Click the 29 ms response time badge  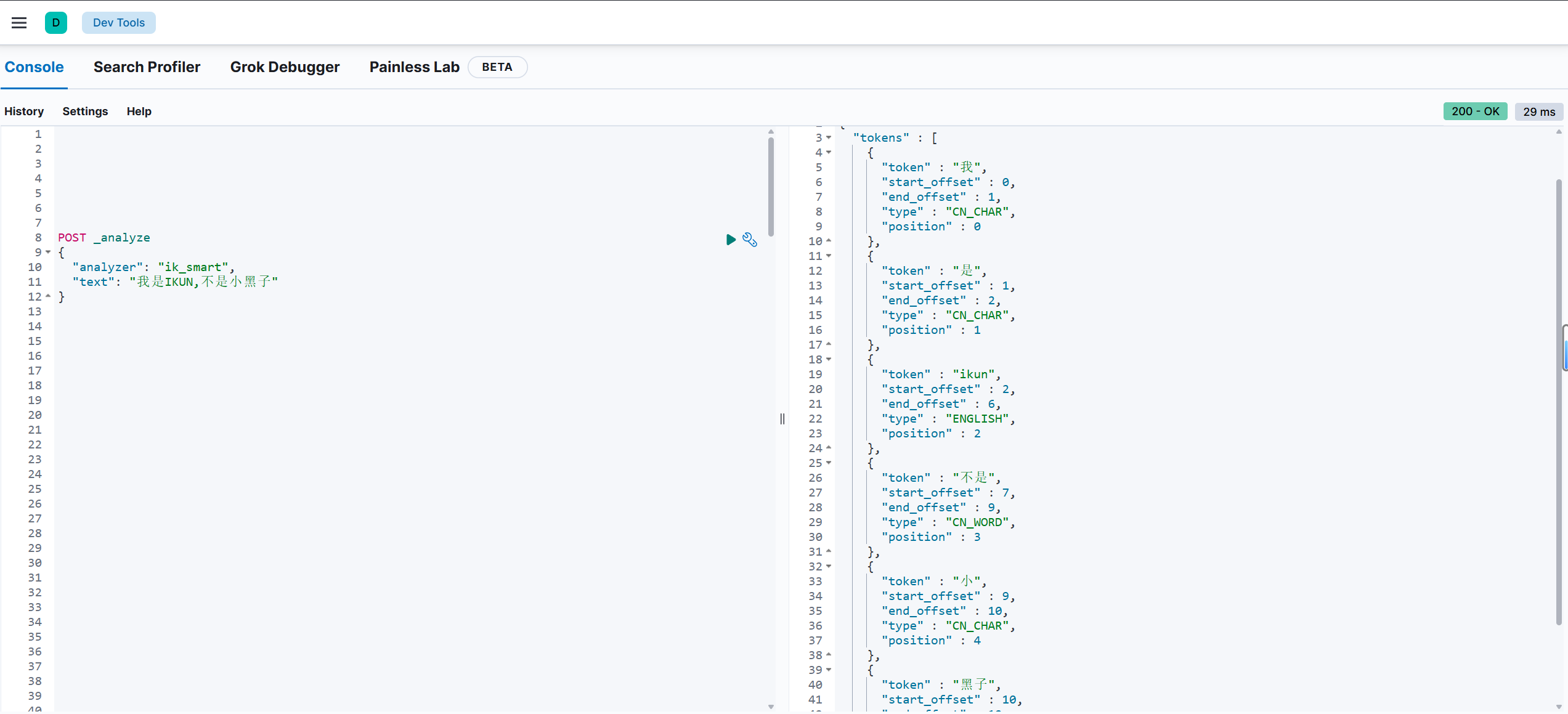click(1539, 112)
